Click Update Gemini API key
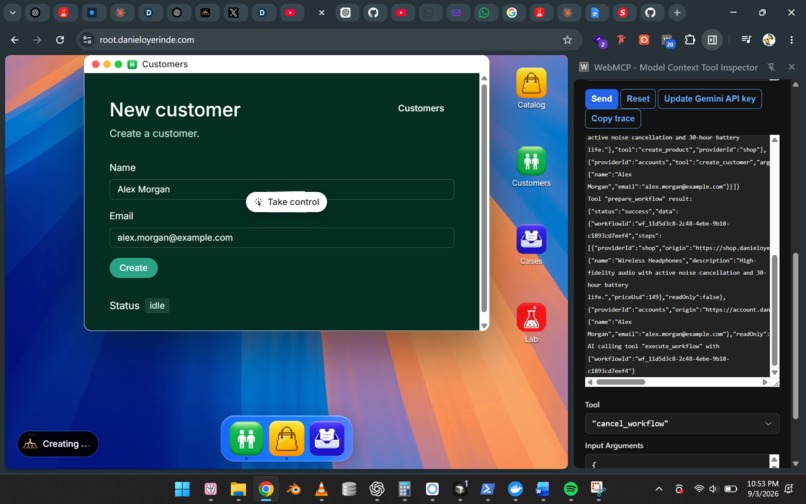This screenshot has width=806, height=504. point(710,99)
